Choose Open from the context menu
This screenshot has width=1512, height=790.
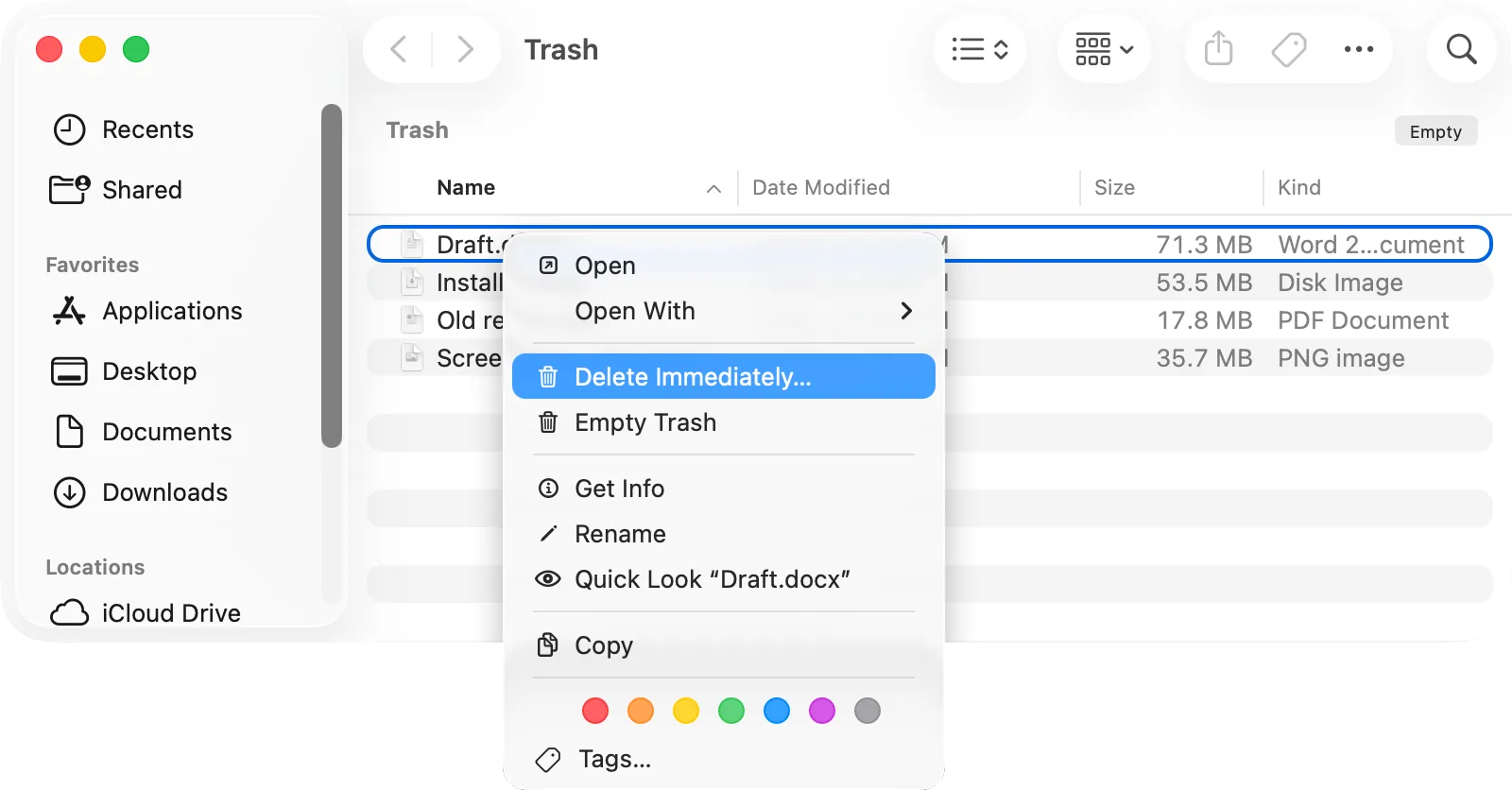point(724,266)
